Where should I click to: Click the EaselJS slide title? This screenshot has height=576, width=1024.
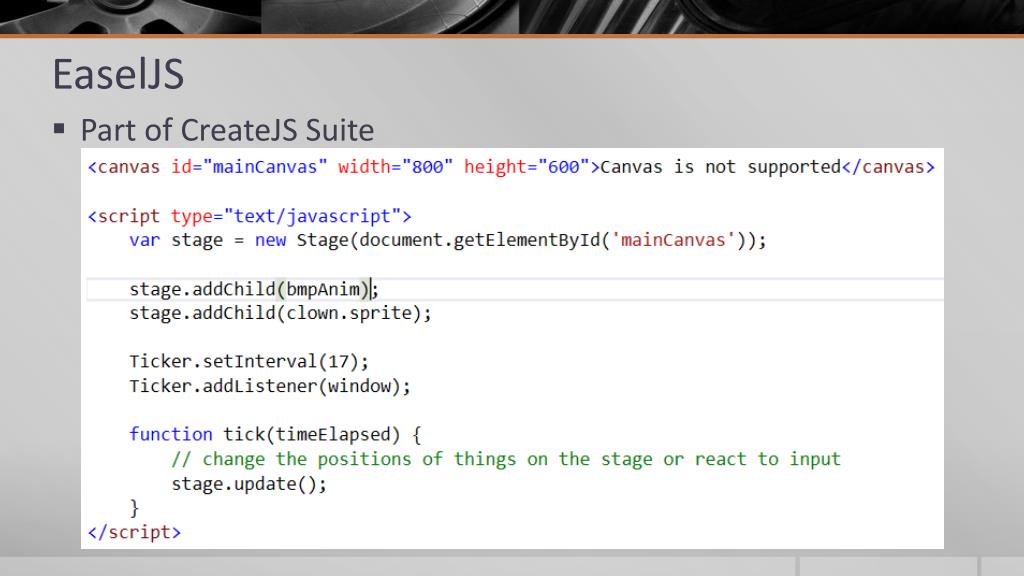118,74
